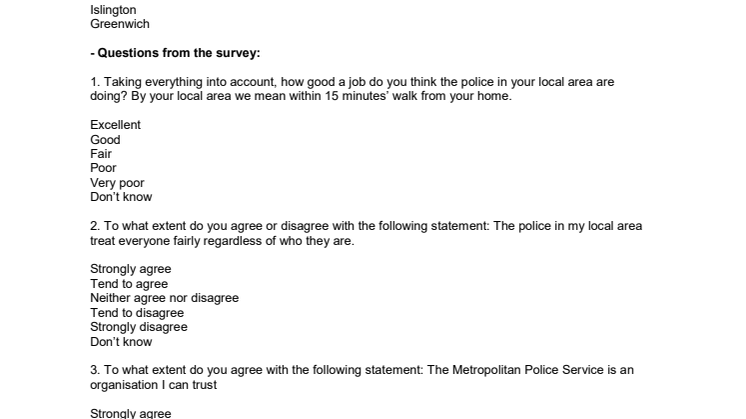The image size is (746, 419).
Task: Click Don't know under question 2
Action: [x=121, y=342]
